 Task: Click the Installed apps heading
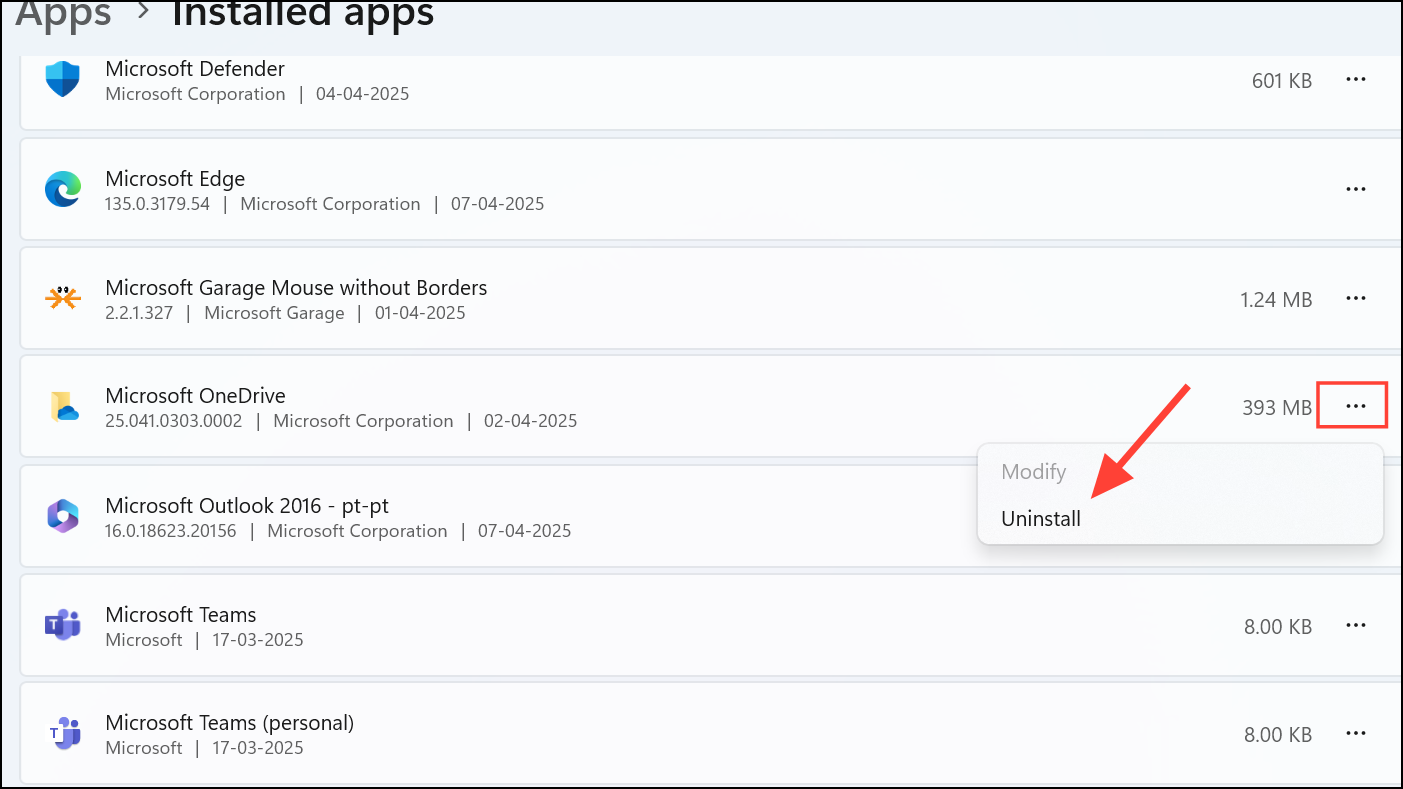coord(303,14)
